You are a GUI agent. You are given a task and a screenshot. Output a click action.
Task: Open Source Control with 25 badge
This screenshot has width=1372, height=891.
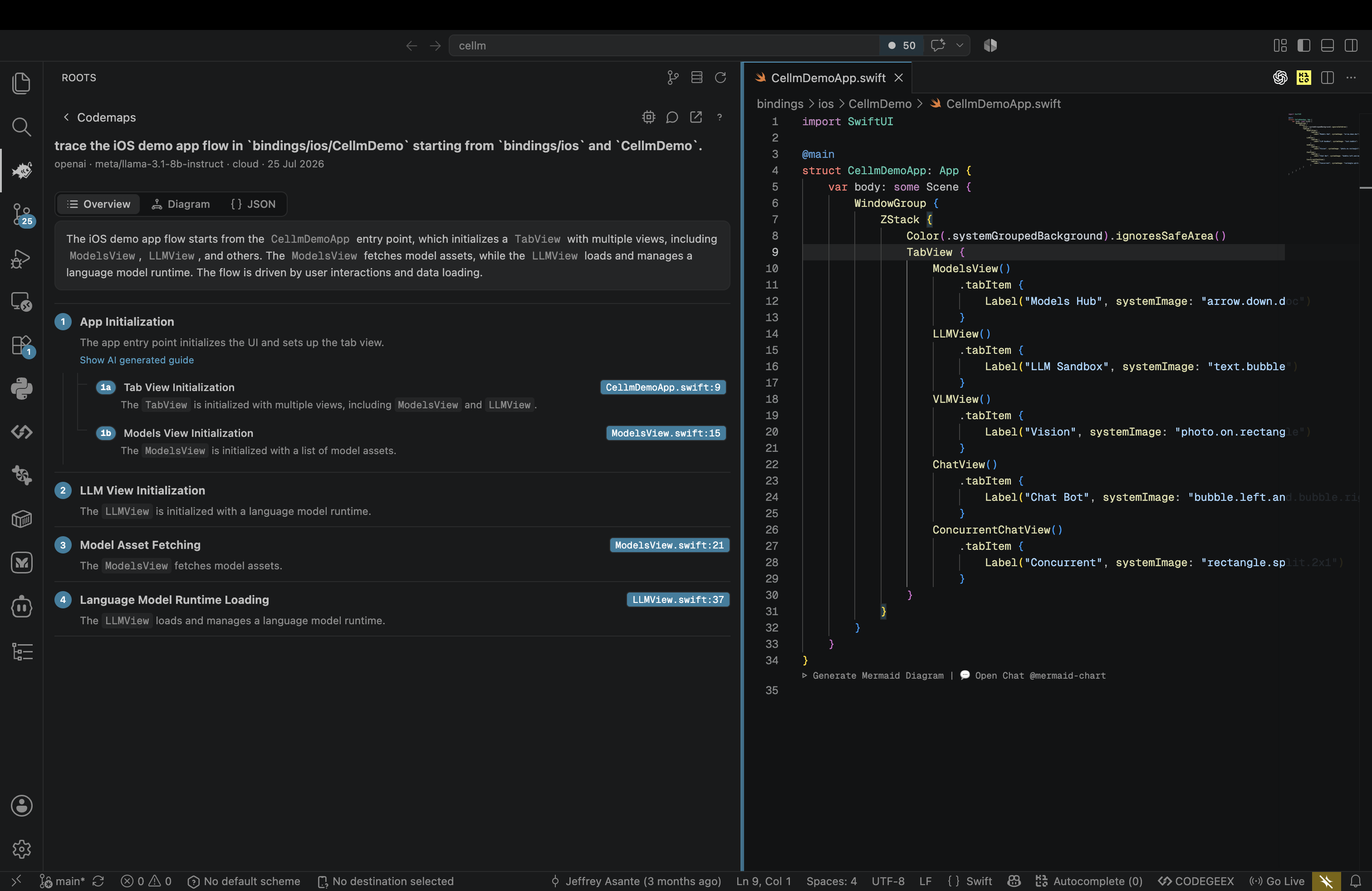(x=22, y=215)
